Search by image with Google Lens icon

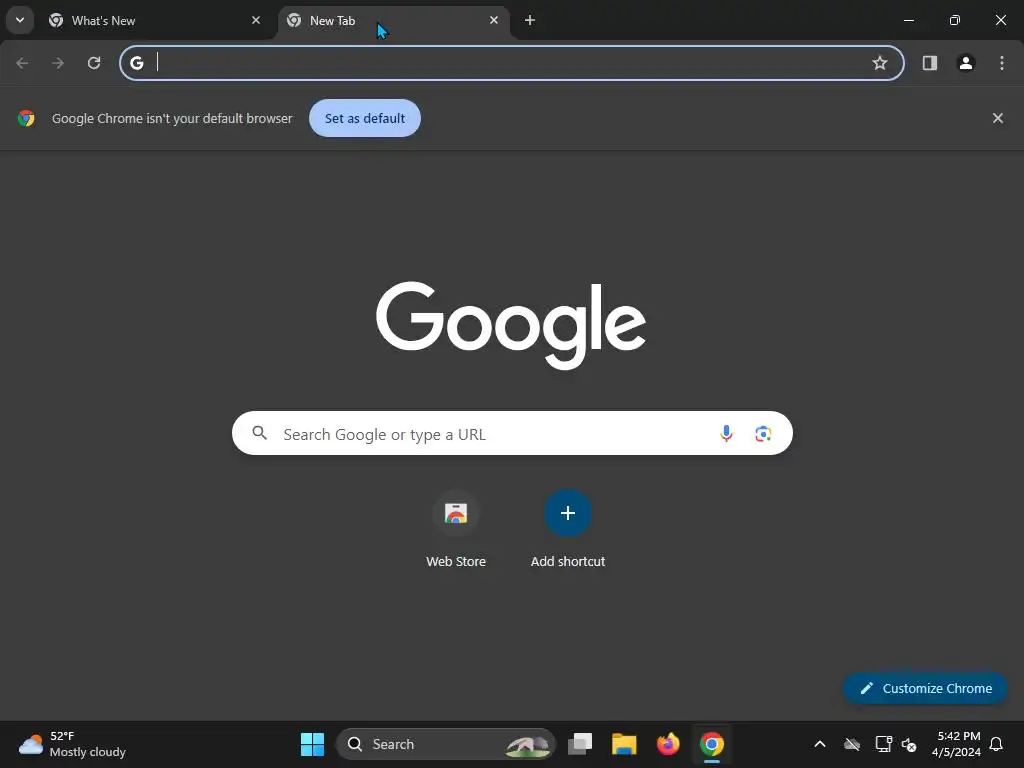[763, 434]
